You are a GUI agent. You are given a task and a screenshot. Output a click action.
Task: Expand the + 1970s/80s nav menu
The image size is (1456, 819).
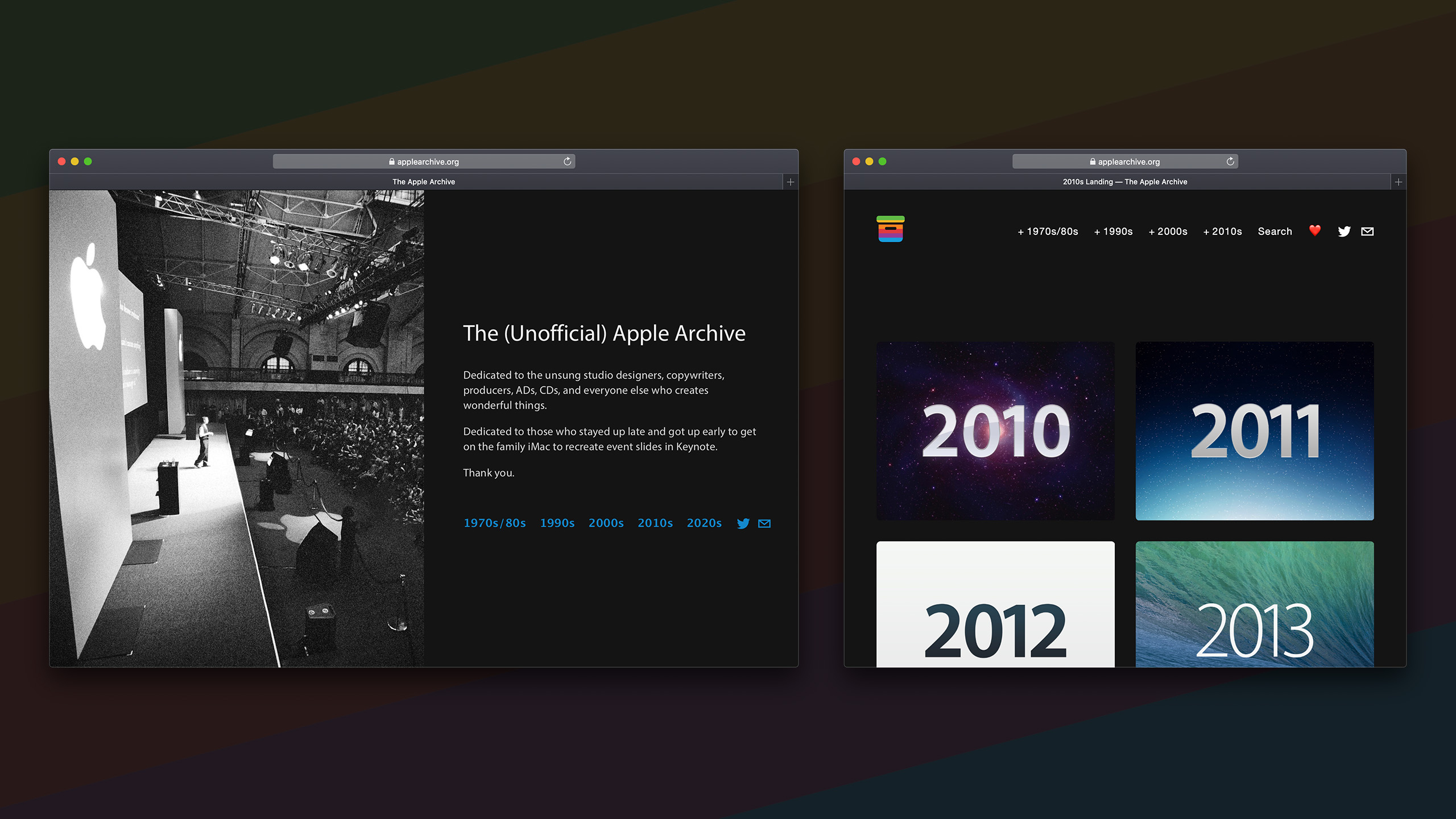[1048, 231]
